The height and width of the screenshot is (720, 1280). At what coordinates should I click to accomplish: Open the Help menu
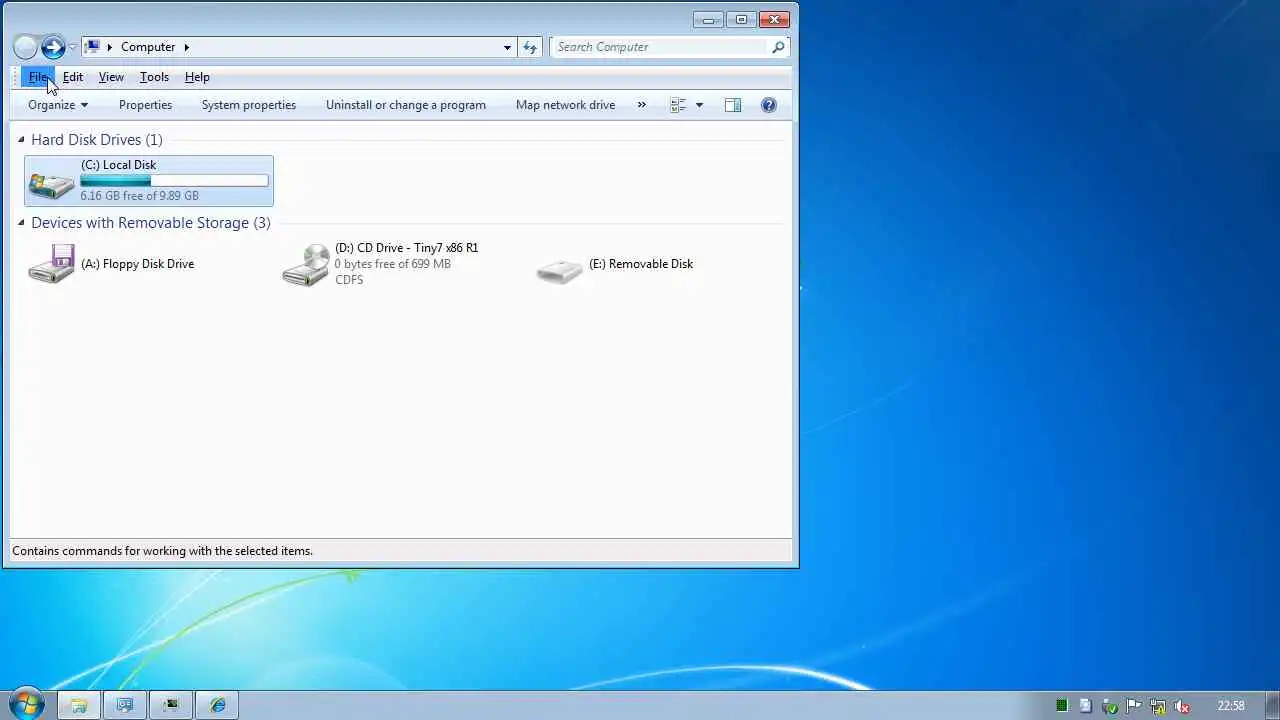[x=197, y=77]
